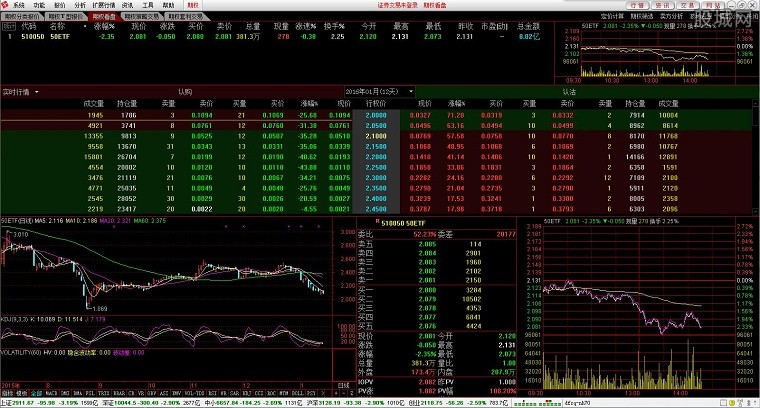Click the 最高 column header
The image size is (760, 408).
(x=400, y=27)
